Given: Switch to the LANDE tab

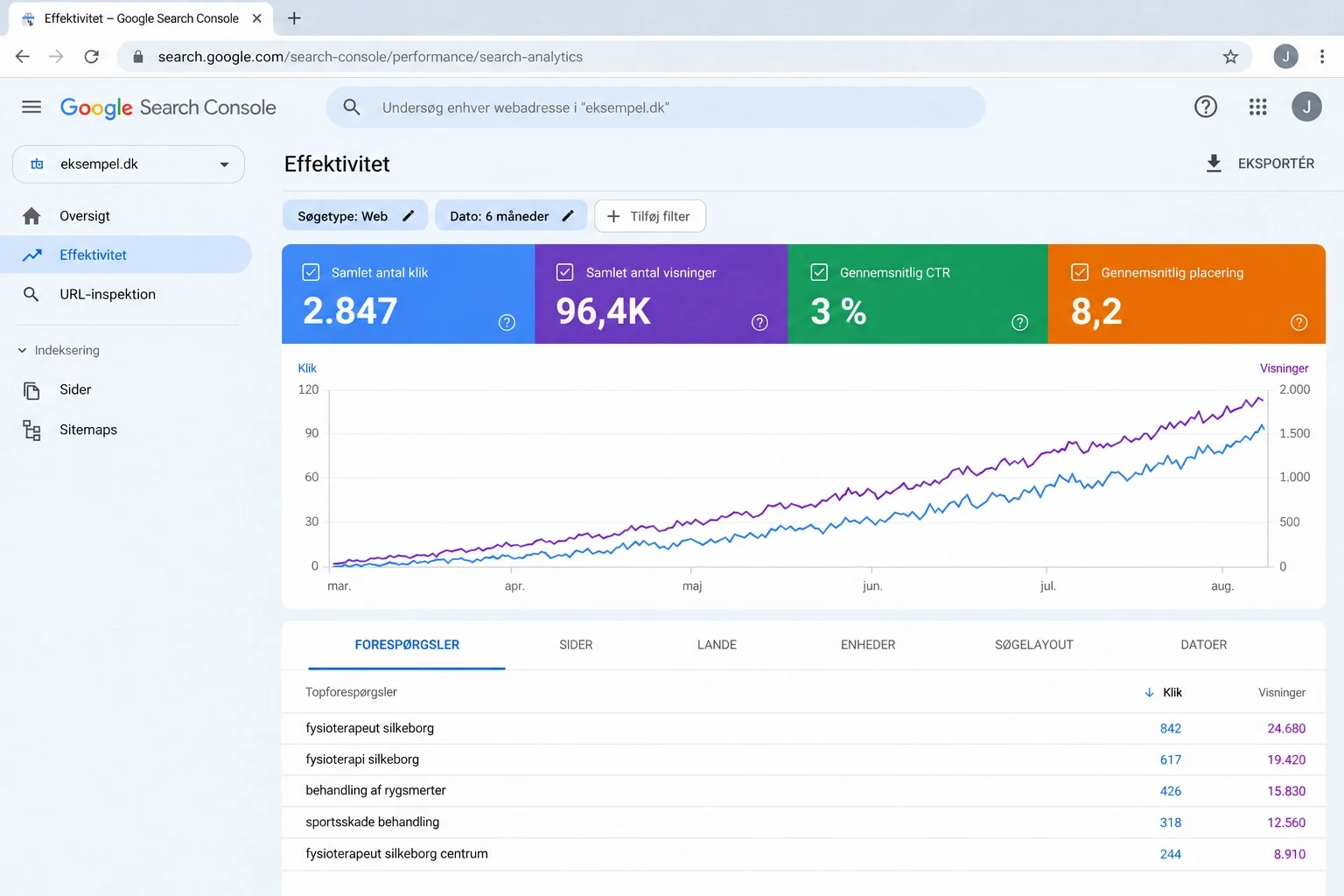Looking at the screenshot, I should point(717,645).
